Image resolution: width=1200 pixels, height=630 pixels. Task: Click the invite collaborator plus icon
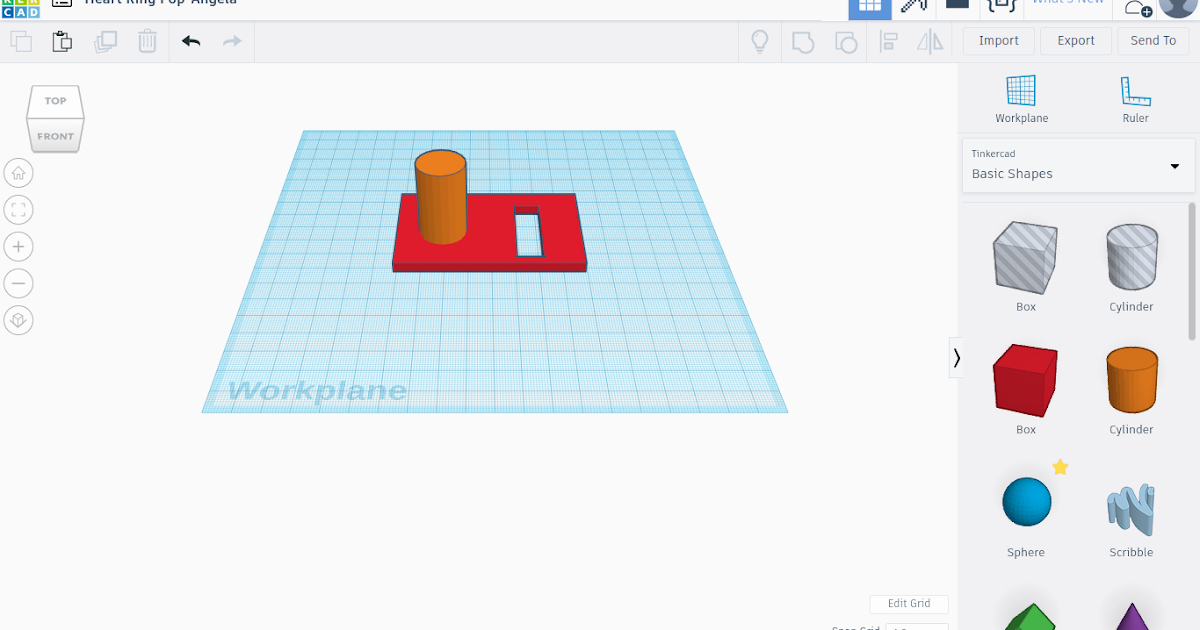1138,8
